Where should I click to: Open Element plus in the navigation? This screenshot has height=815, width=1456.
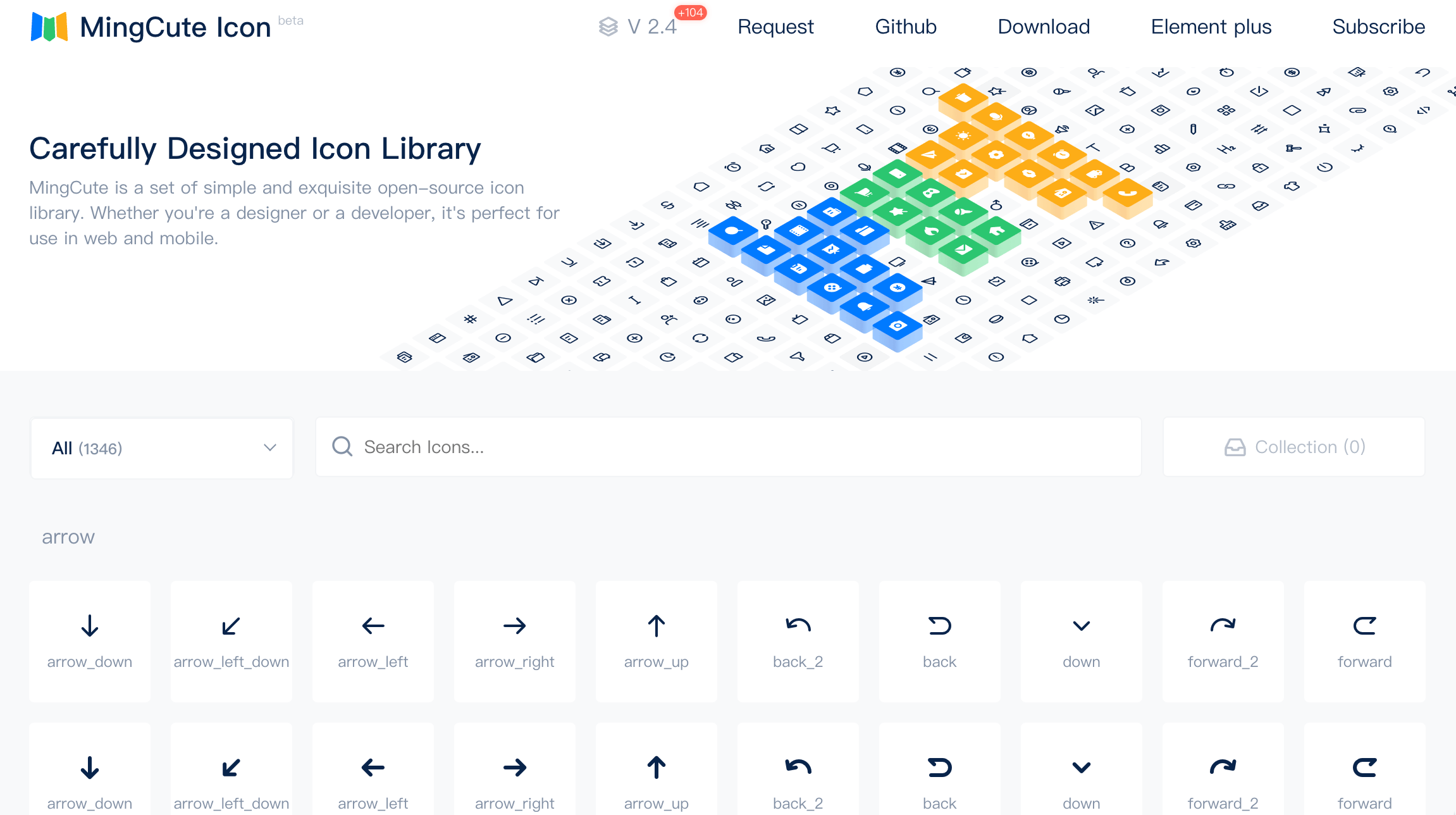coord(1211,27)
